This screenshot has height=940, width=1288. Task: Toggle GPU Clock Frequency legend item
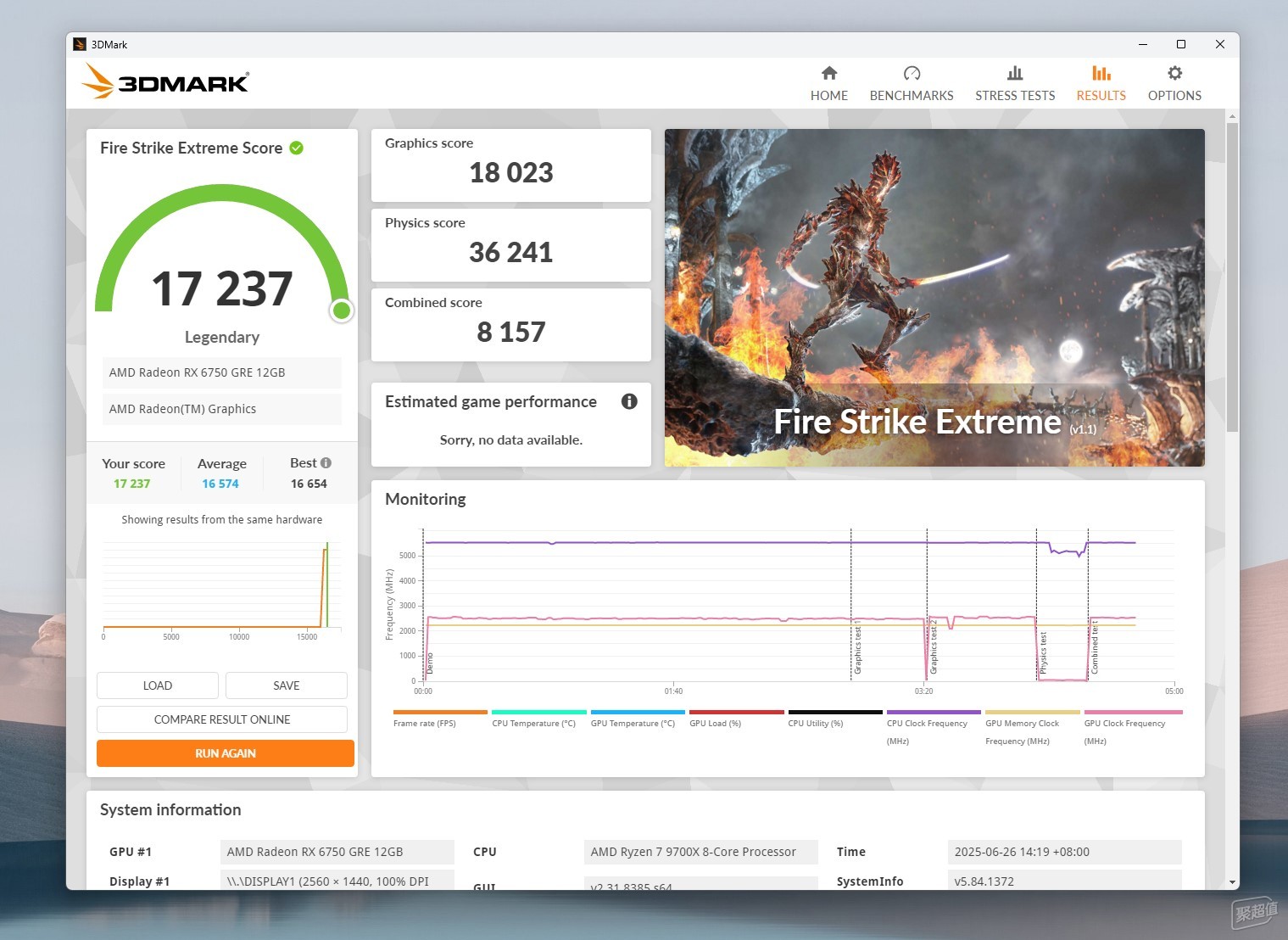[x=1132, y=728]
